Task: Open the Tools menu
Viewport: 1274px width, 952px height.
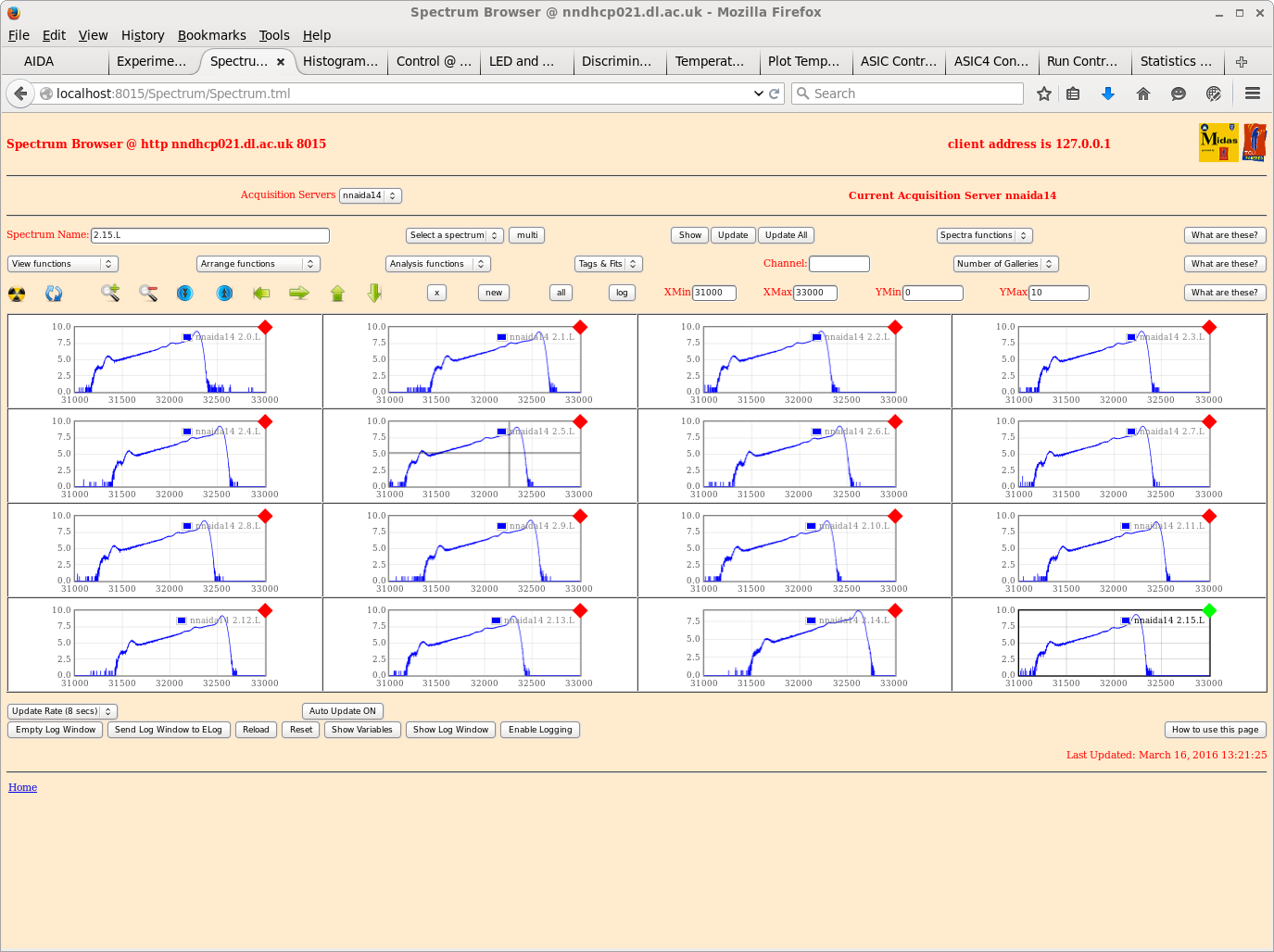Action: pos(274,35)
